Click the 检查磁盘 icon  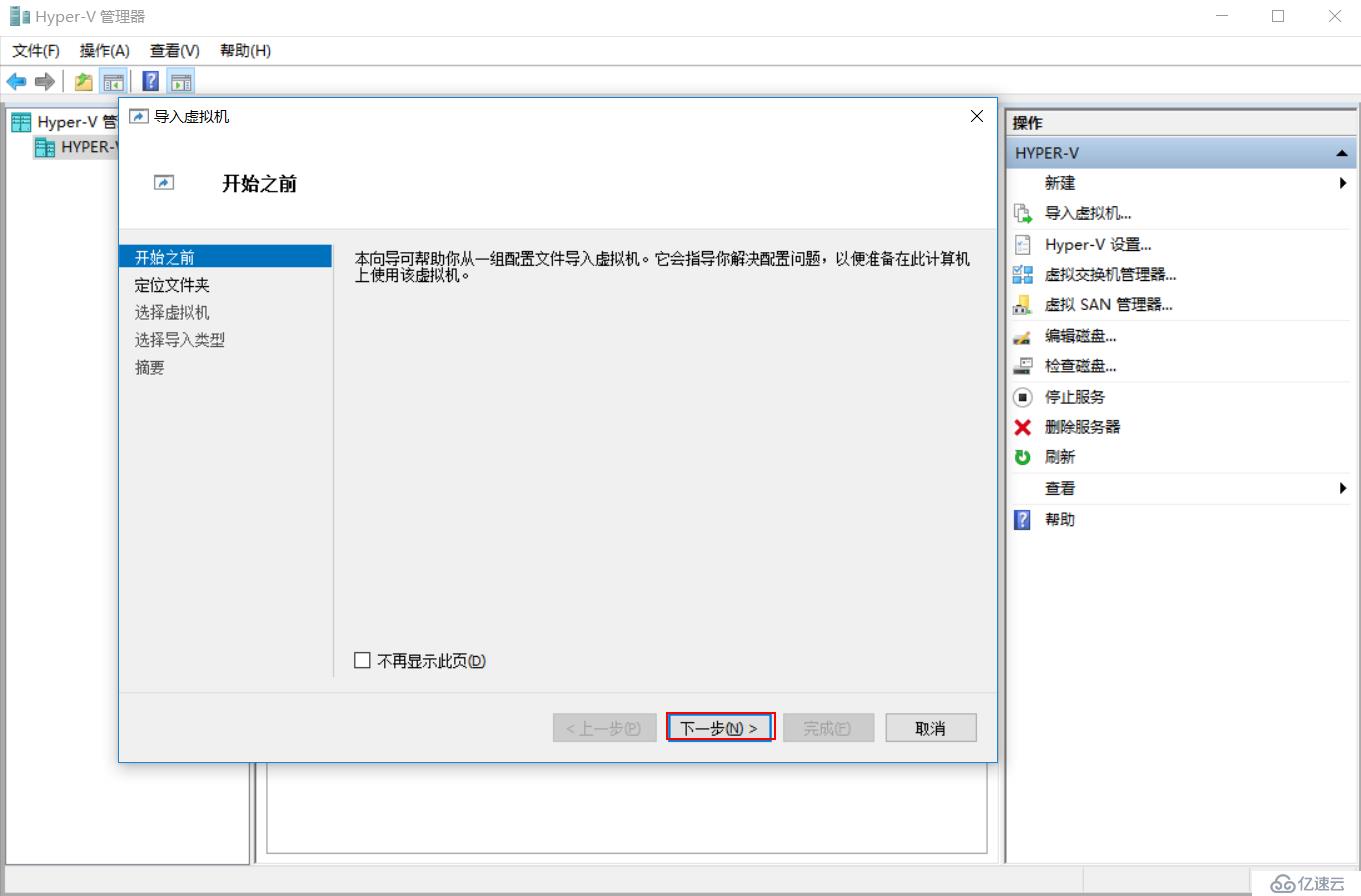(x=1022, y=366)
